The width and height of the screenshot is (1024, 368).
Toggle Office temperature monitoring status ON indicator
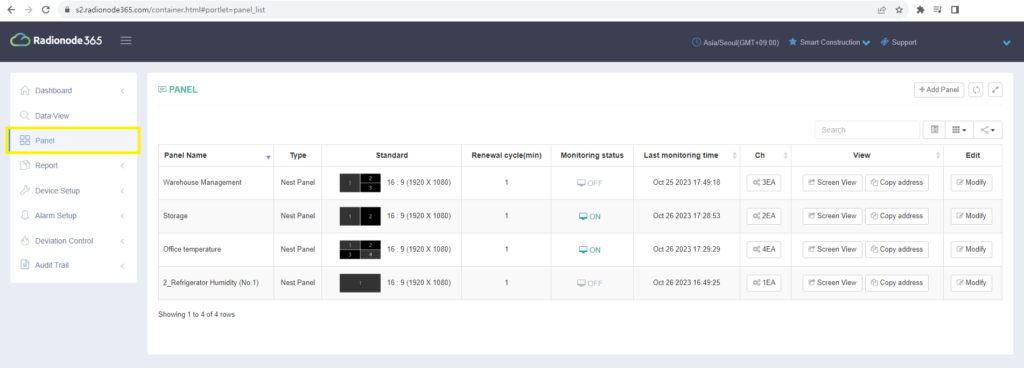click(x=590, y=250)
